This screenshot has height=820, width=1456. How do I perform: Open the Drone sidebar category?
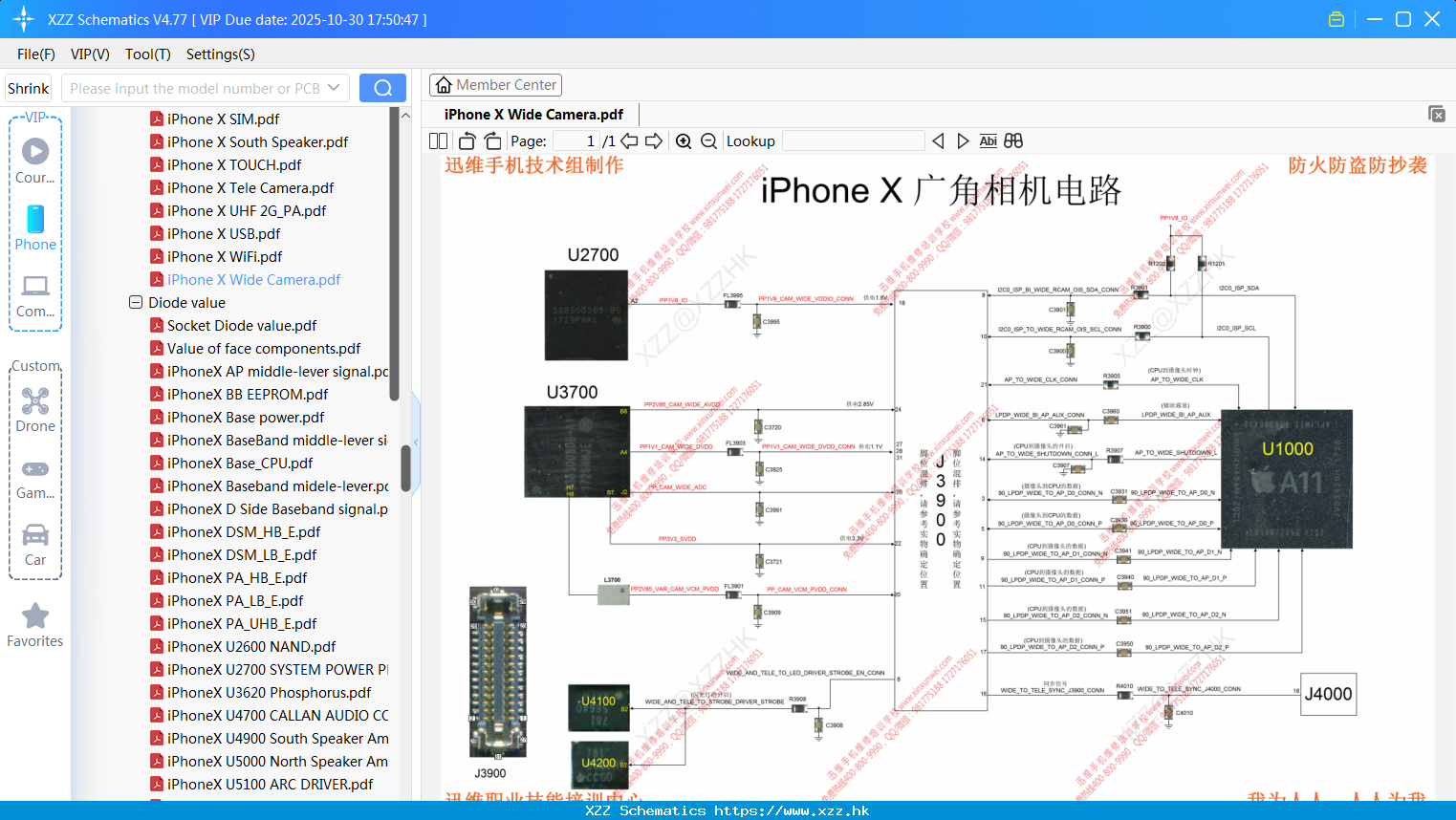35,410
